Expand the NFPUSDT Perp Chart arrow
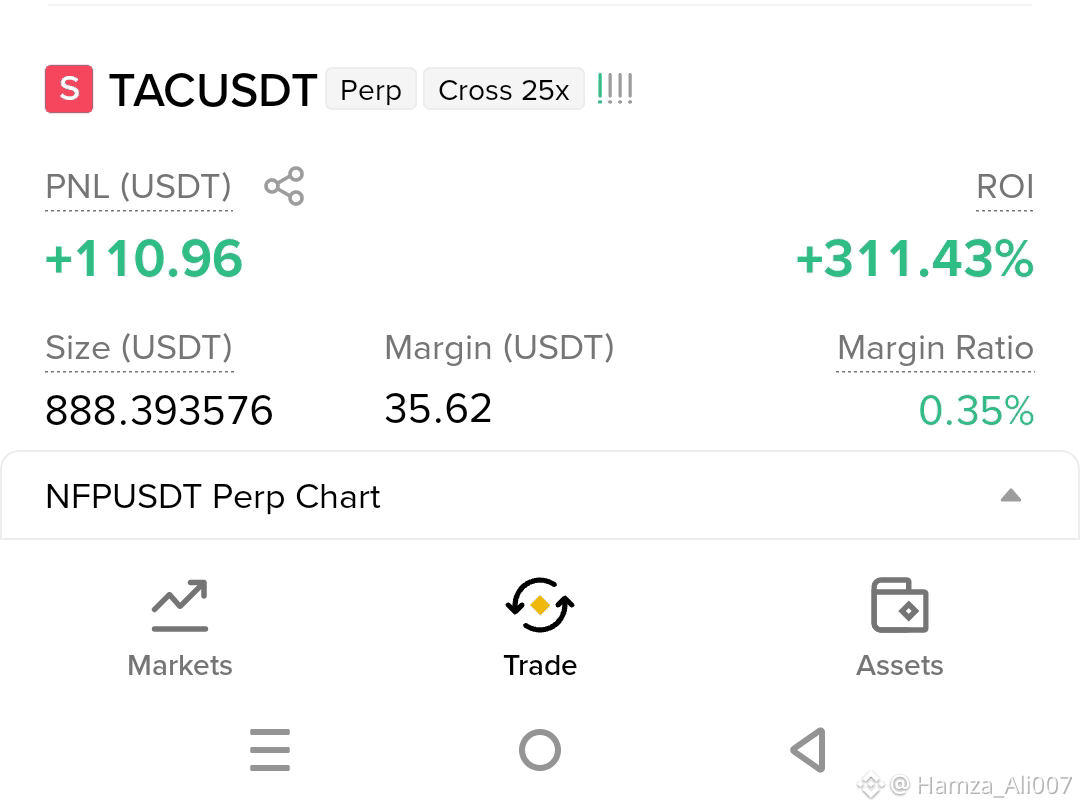Image resolution: width=1080 pixels, height=810 pixels. click(x=1010, y=495)
